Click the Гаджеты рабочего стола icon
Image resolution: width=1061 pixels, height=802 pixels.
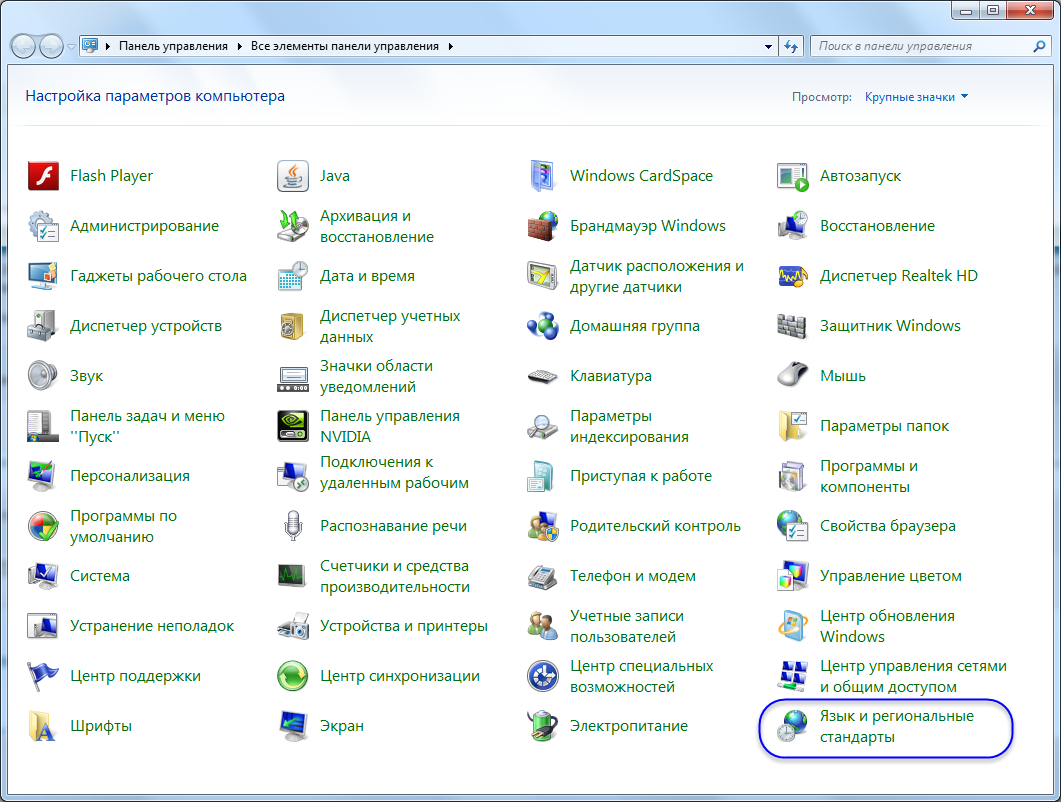(x=43, y=276)
